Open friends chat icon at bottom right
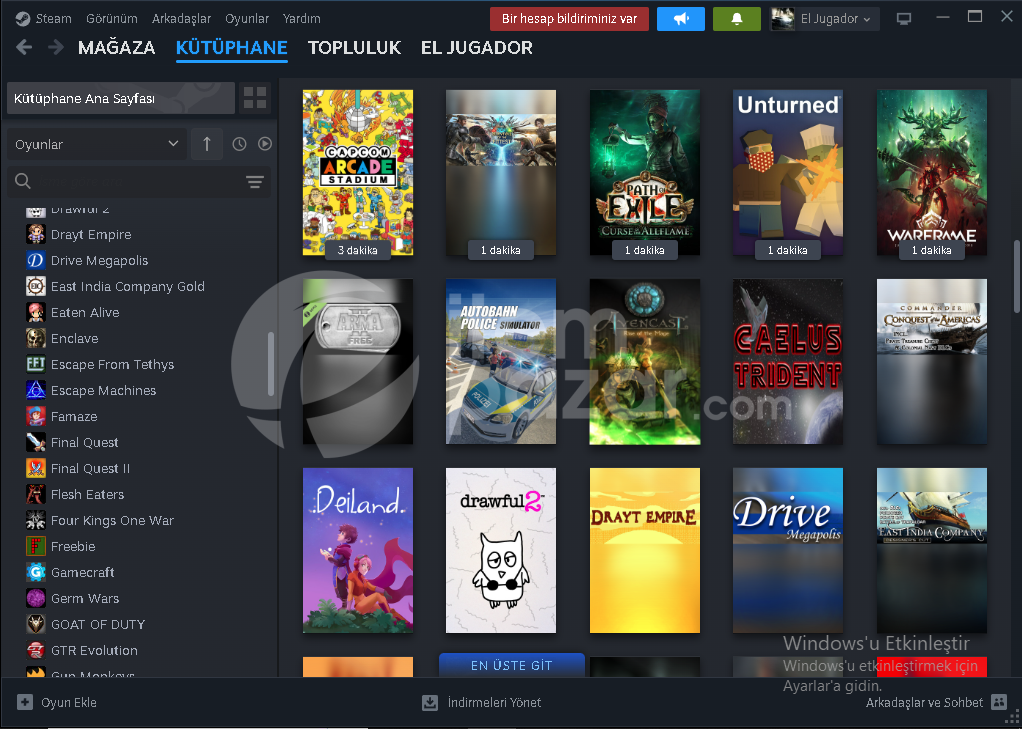The height and width of the screenshot is (729, 1022). [x=999, y=702]
